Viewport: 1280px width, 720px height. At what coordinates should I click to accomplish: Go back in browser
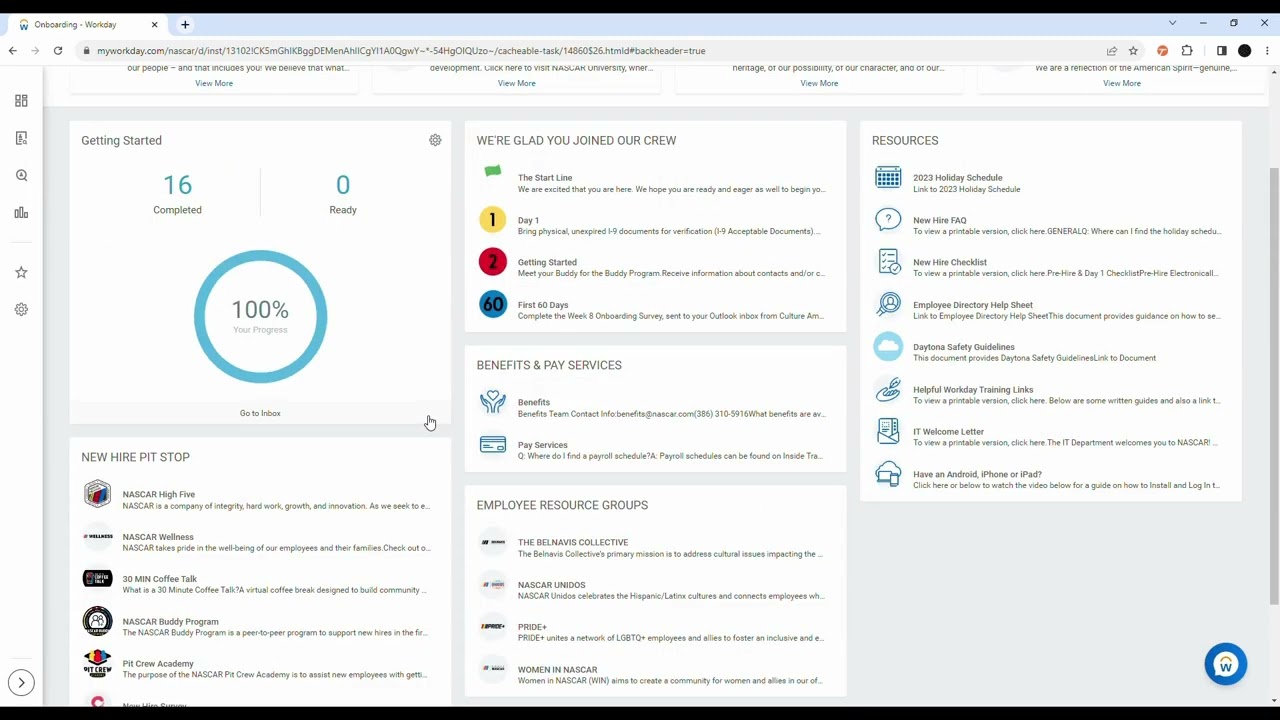[x=12, y=50]
